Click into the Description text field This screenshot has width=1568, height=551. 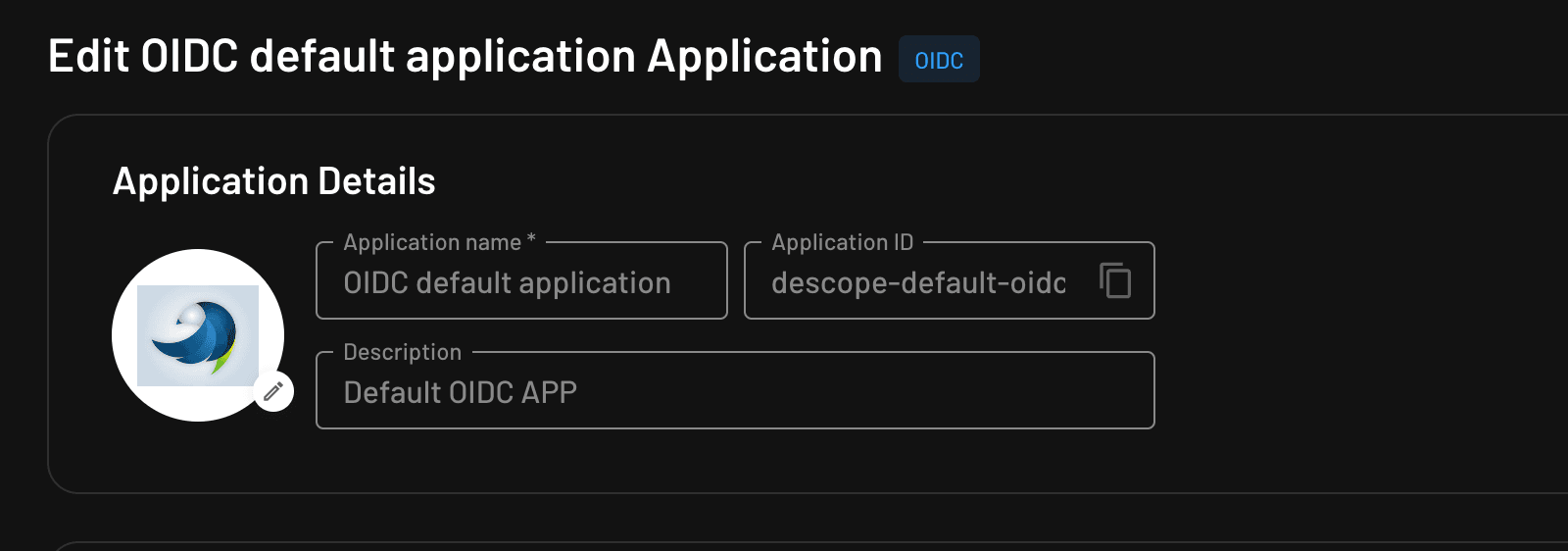[735, 392]
